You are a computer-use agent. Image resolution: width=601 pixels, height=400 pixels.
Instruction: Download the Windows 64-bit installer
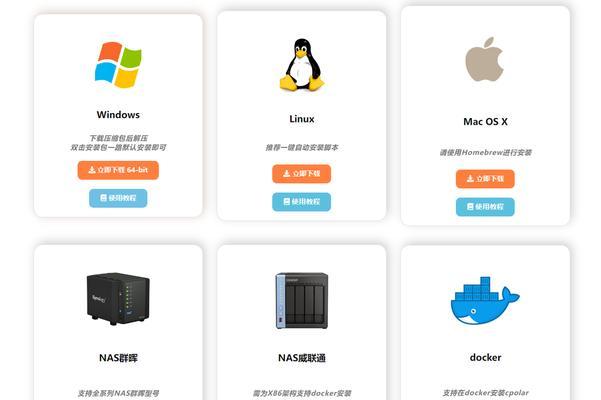118,170
